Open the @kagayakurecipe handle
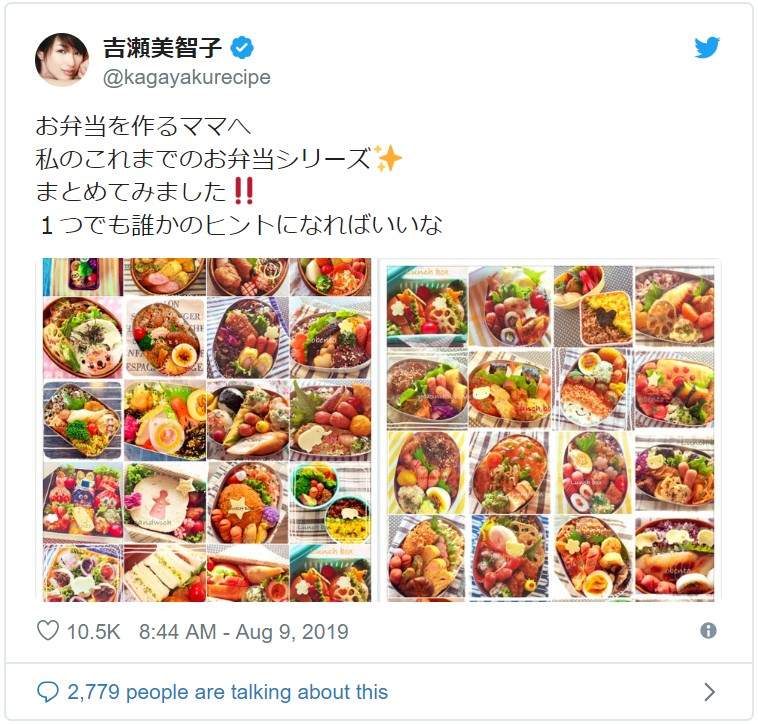 187,77
